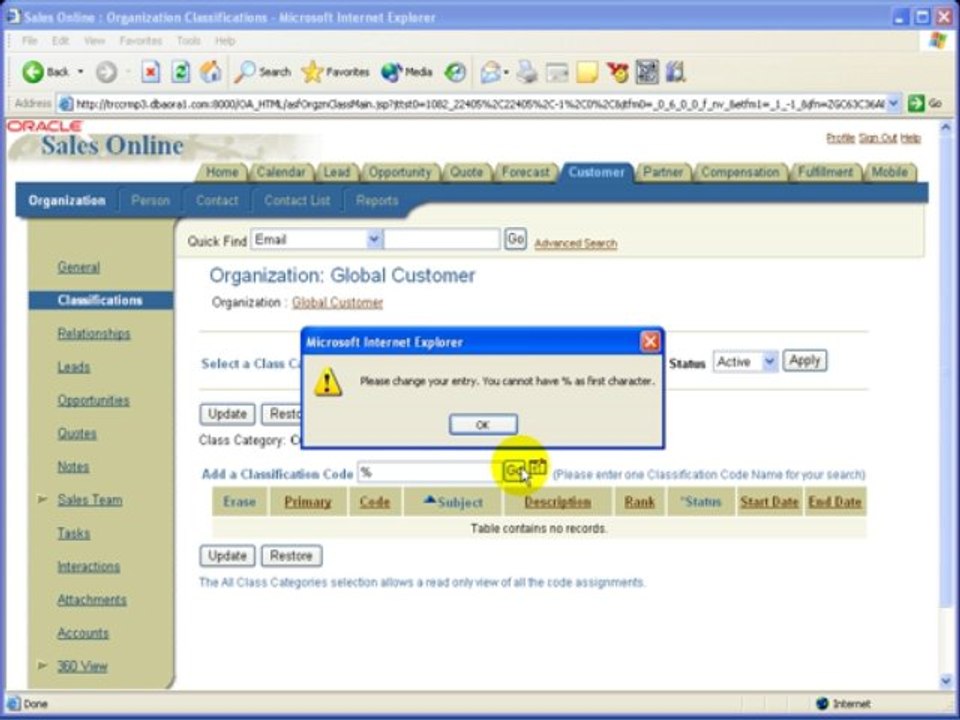
Task: Select the Person subtab
Action: point(150,201)
